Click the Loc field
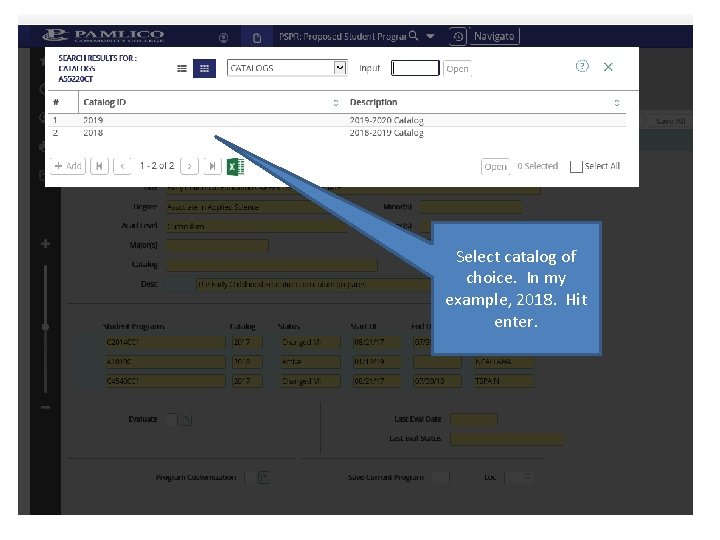The height and width of the screenshot is (540, 720). point(520,478)
